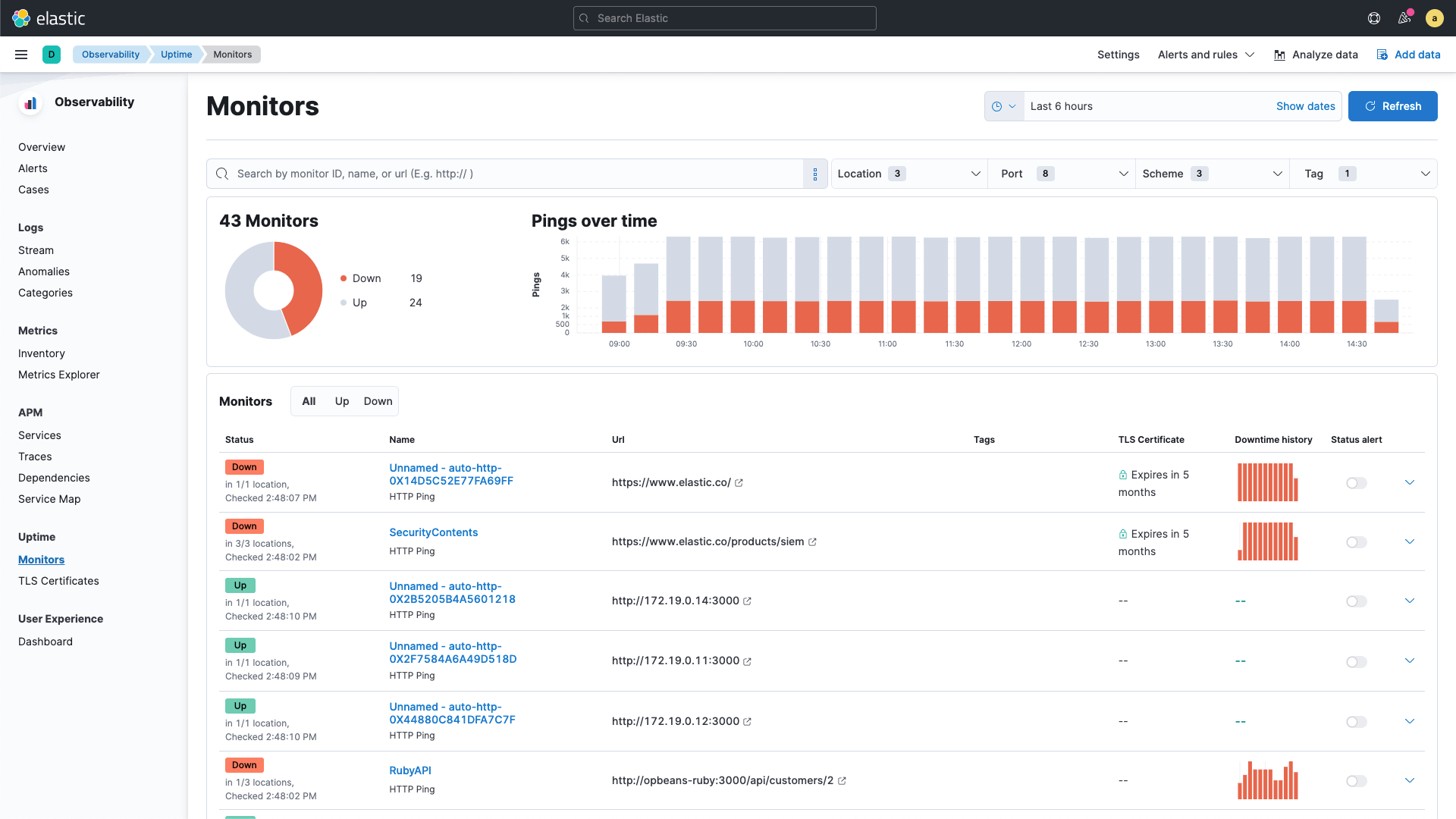Click the Observability logo icon in sidebar

(30, 103)
